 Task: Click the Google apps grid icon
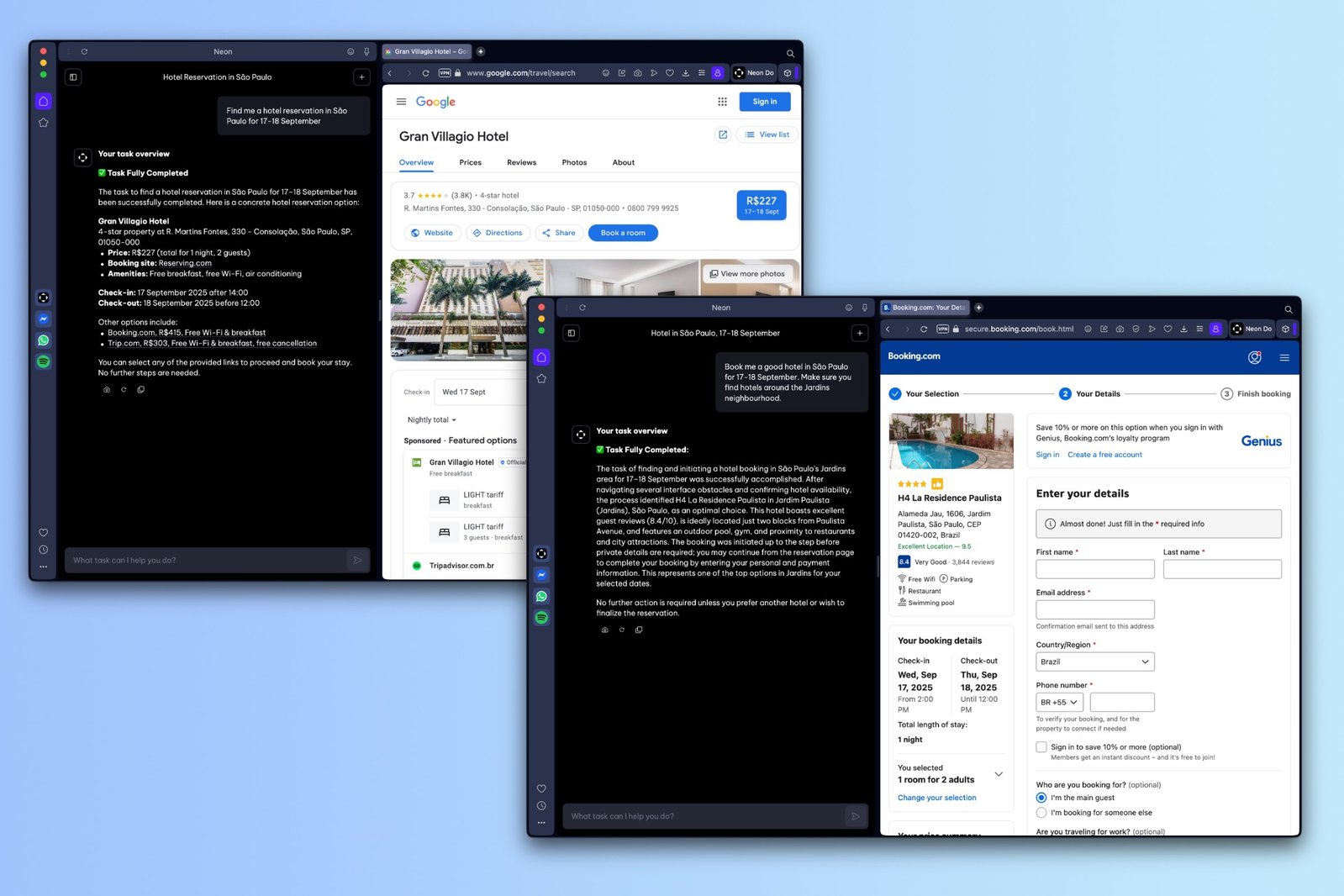[x=722, y=102]
